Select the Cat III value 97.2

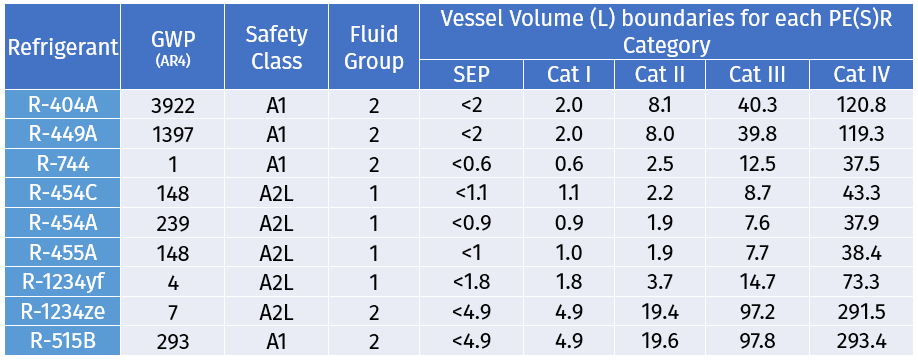click(758, 312)
